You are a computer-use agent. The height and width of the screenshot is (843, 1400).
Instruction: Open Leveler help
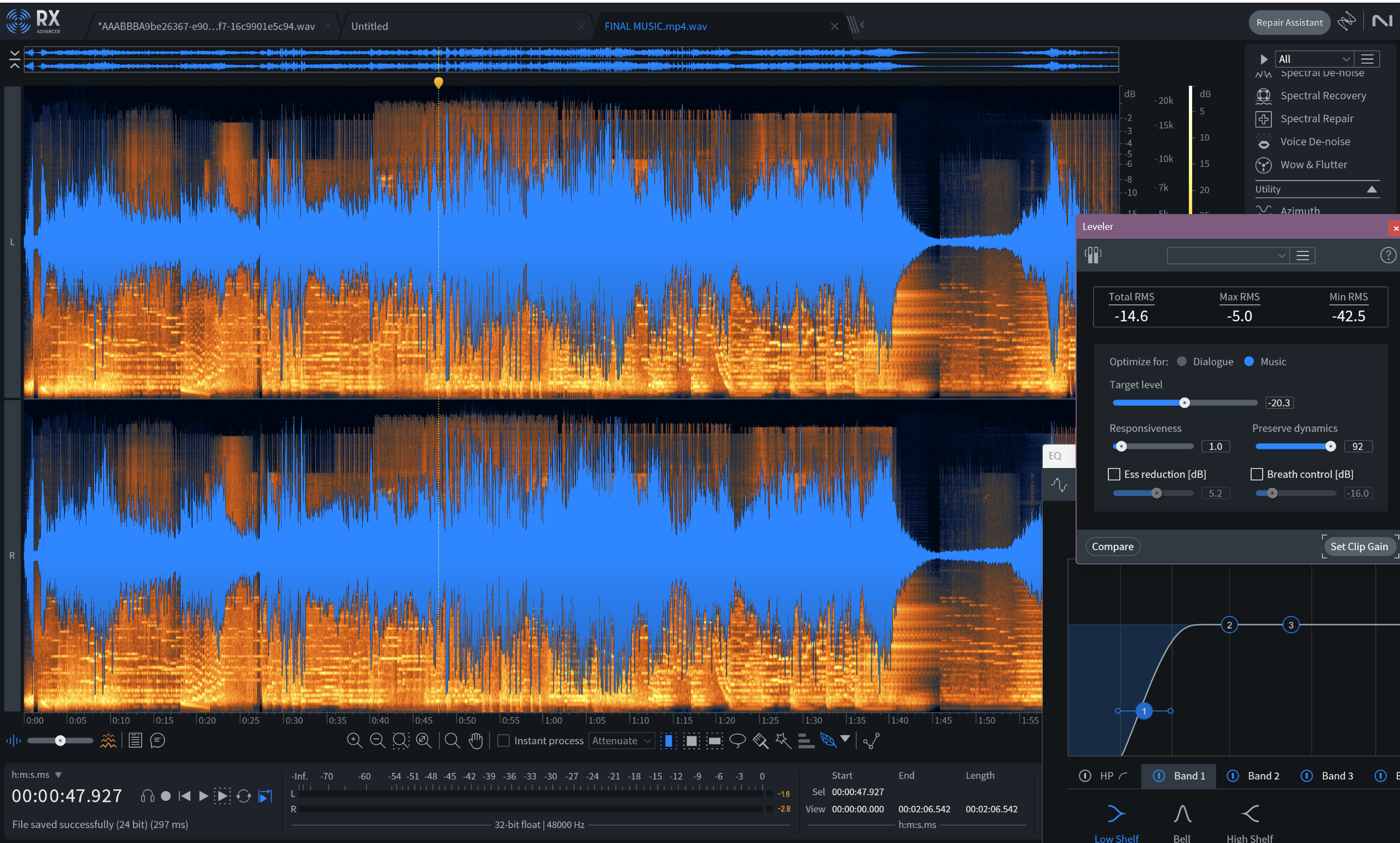[1387, 256]
